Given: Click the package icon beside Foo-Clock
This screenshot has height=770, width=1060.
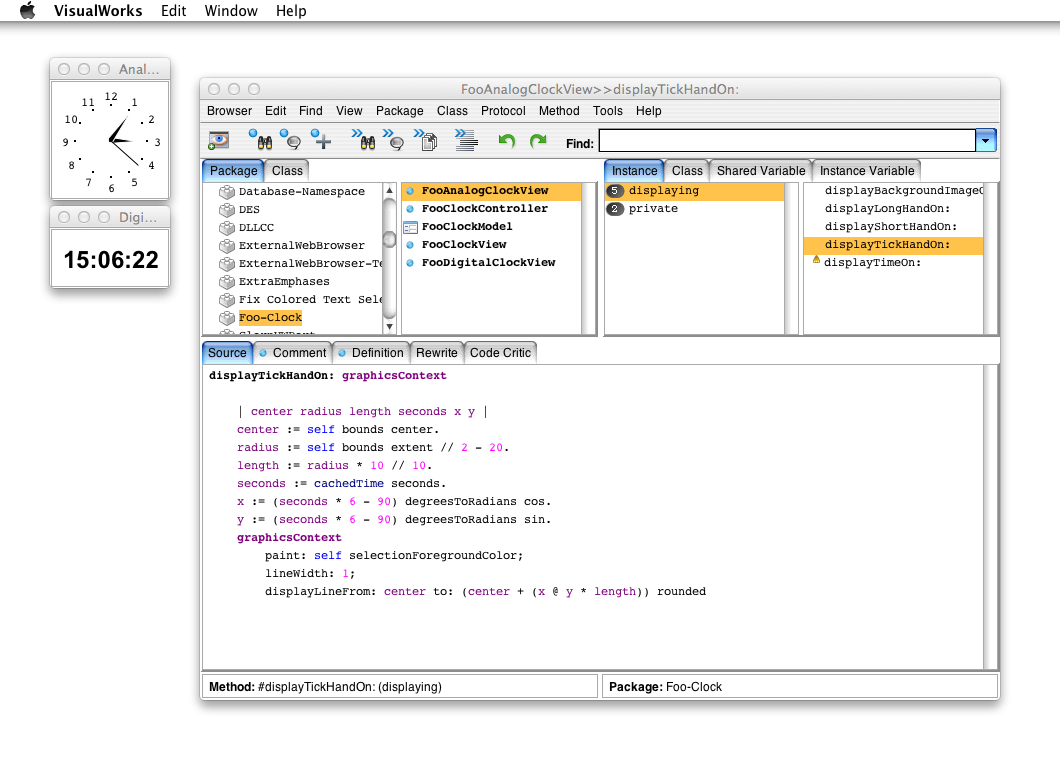Looking at the screenshot, I should [226, 318].
